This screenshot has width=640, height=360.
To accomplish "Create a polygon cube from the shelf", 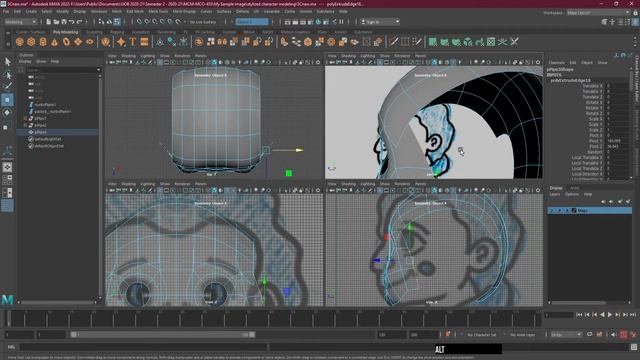I will pyautogui.click(x=31, y=42).
